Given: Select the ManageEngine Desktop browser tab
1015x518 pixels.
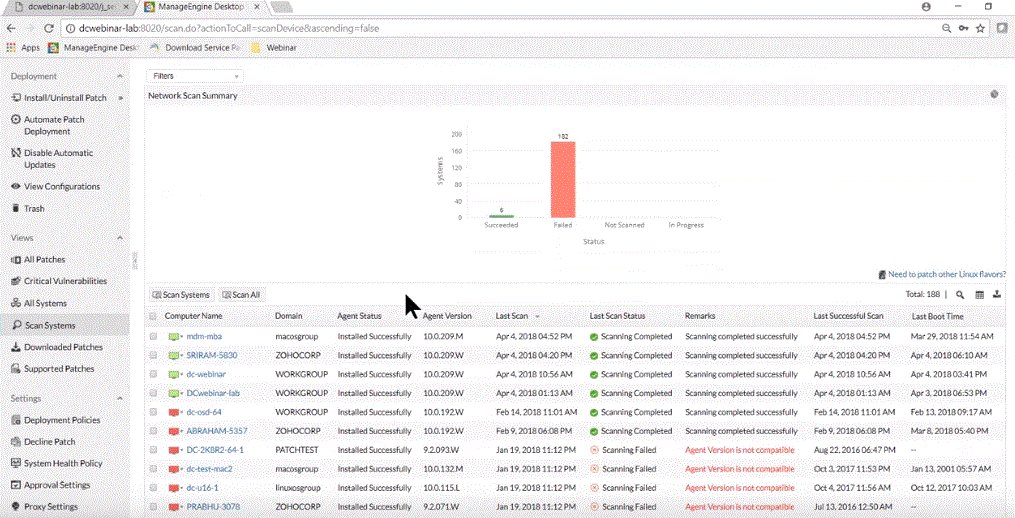Looking at the screenshot, I should [x=201, y=7].
